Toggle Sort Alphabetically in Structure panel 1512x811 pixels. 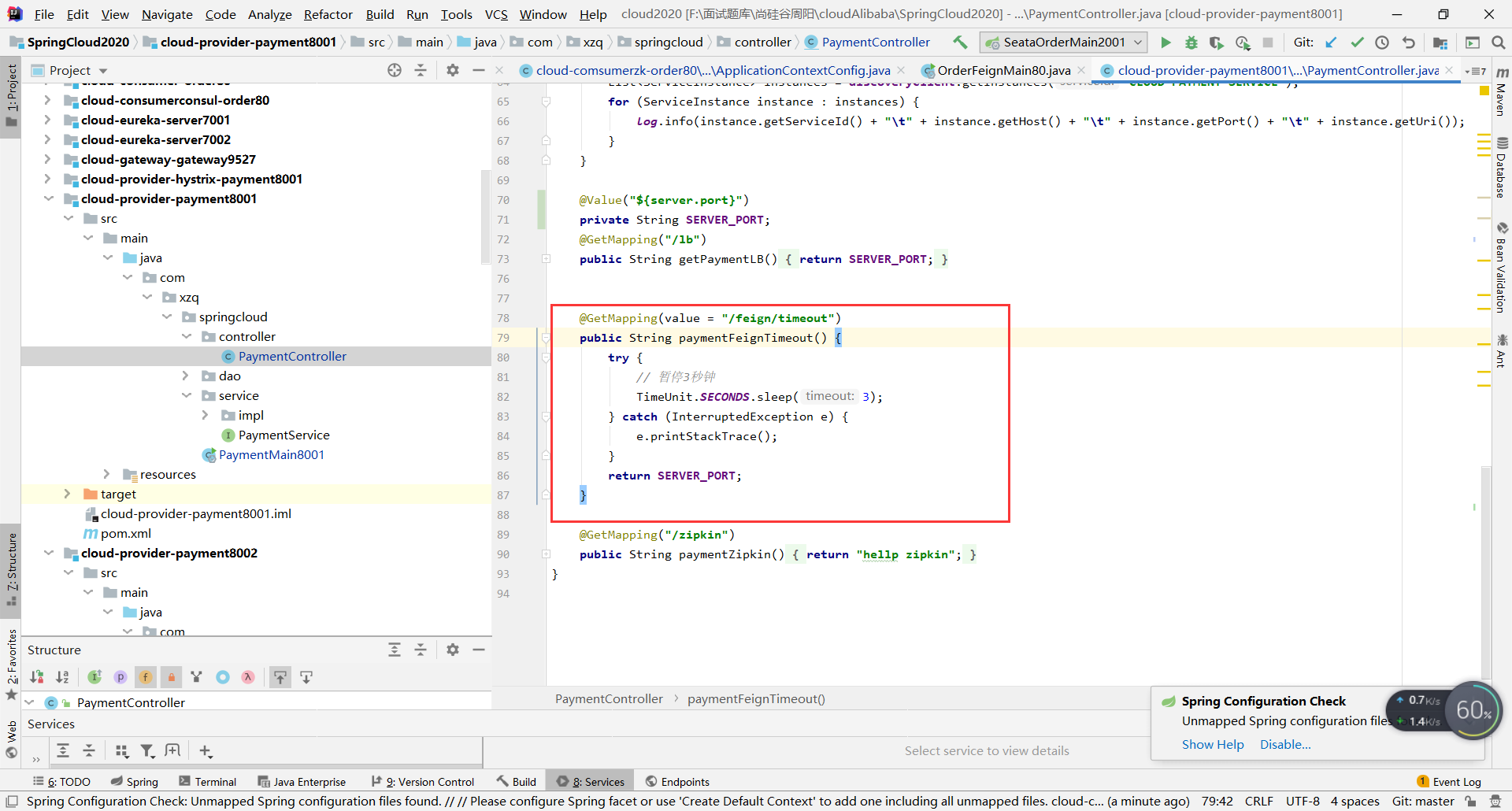(x=62, y=677)
